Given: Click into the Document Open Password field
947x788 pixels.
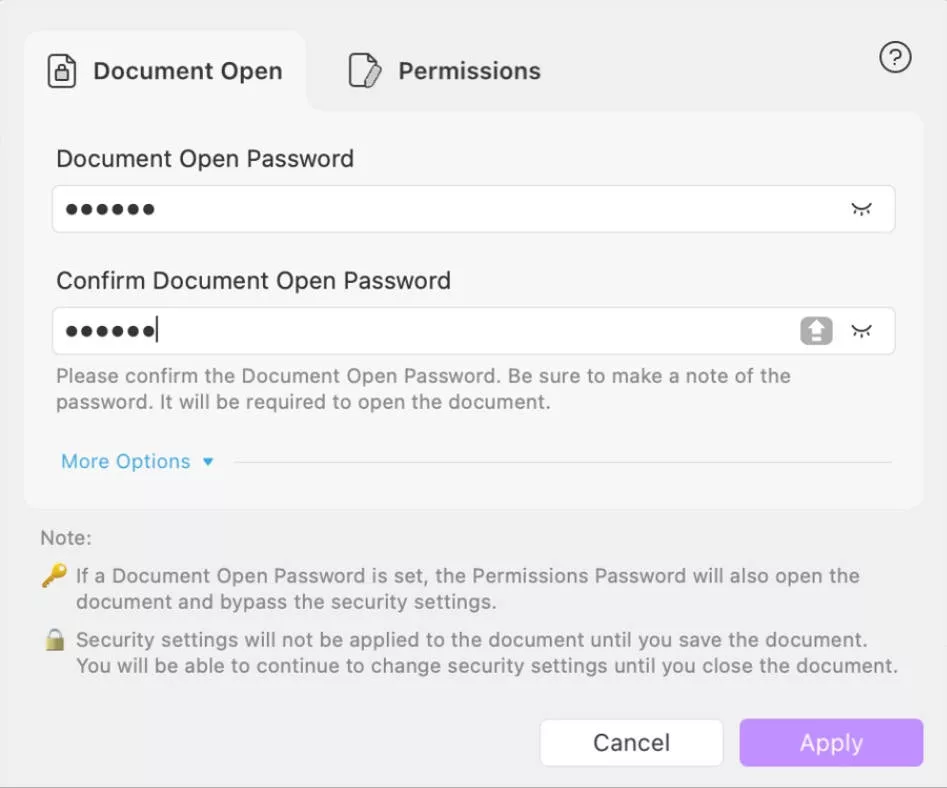Looking at the screenshot, I should tap(440, 210).
